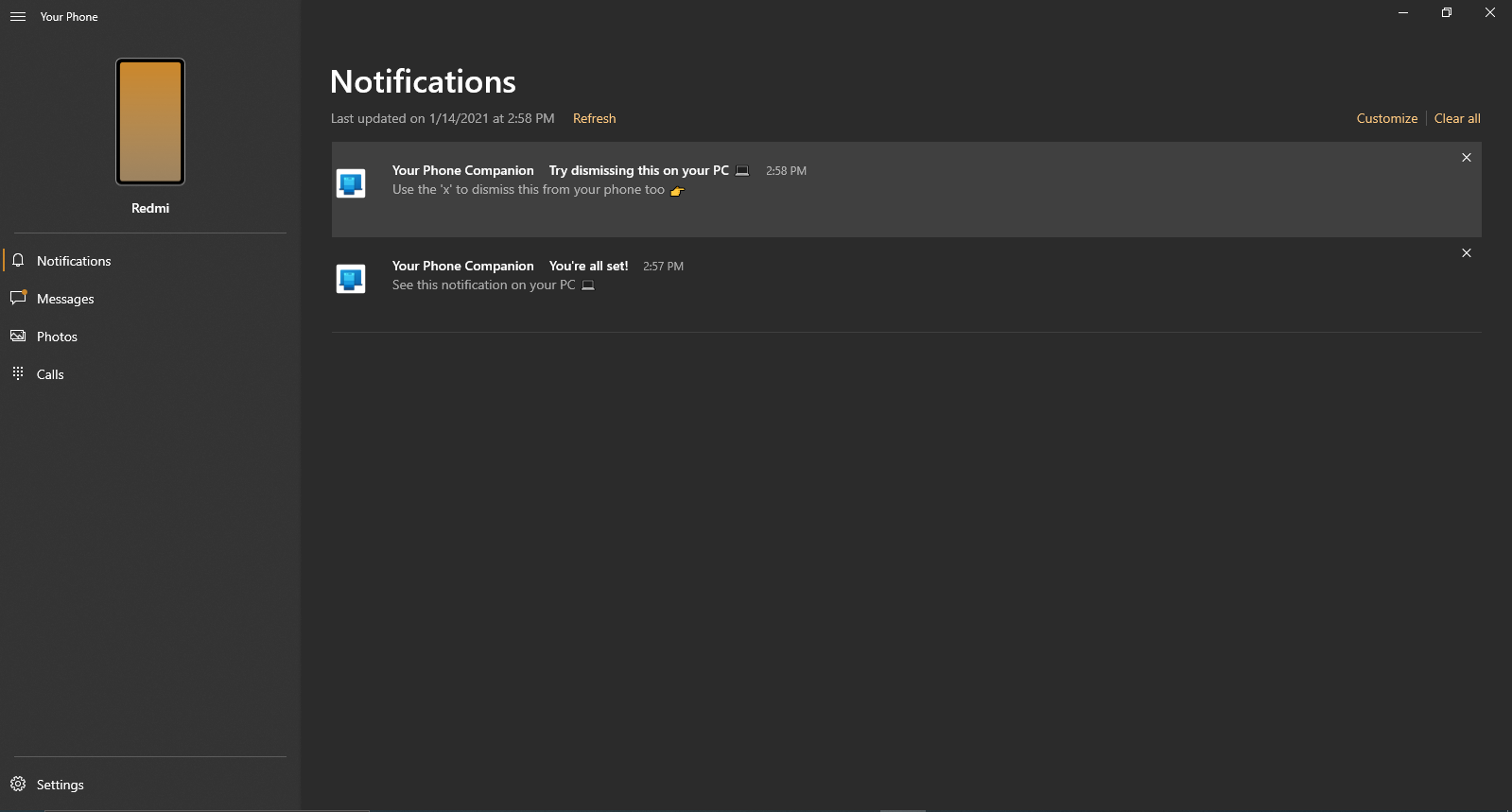Click the Messages chat icon
This screenshot has height=812, width=1512.
(18, 298)
